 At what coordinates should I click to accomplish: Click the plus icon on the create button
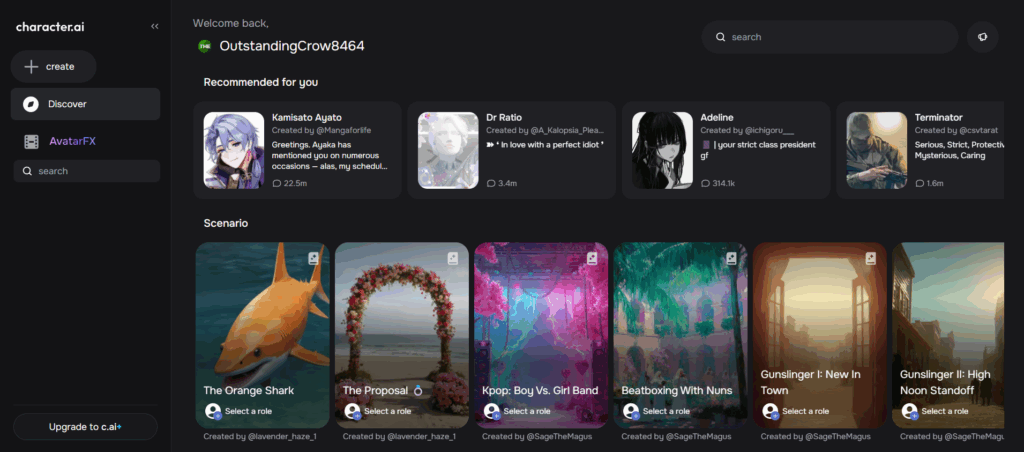[x=31, y=67]
